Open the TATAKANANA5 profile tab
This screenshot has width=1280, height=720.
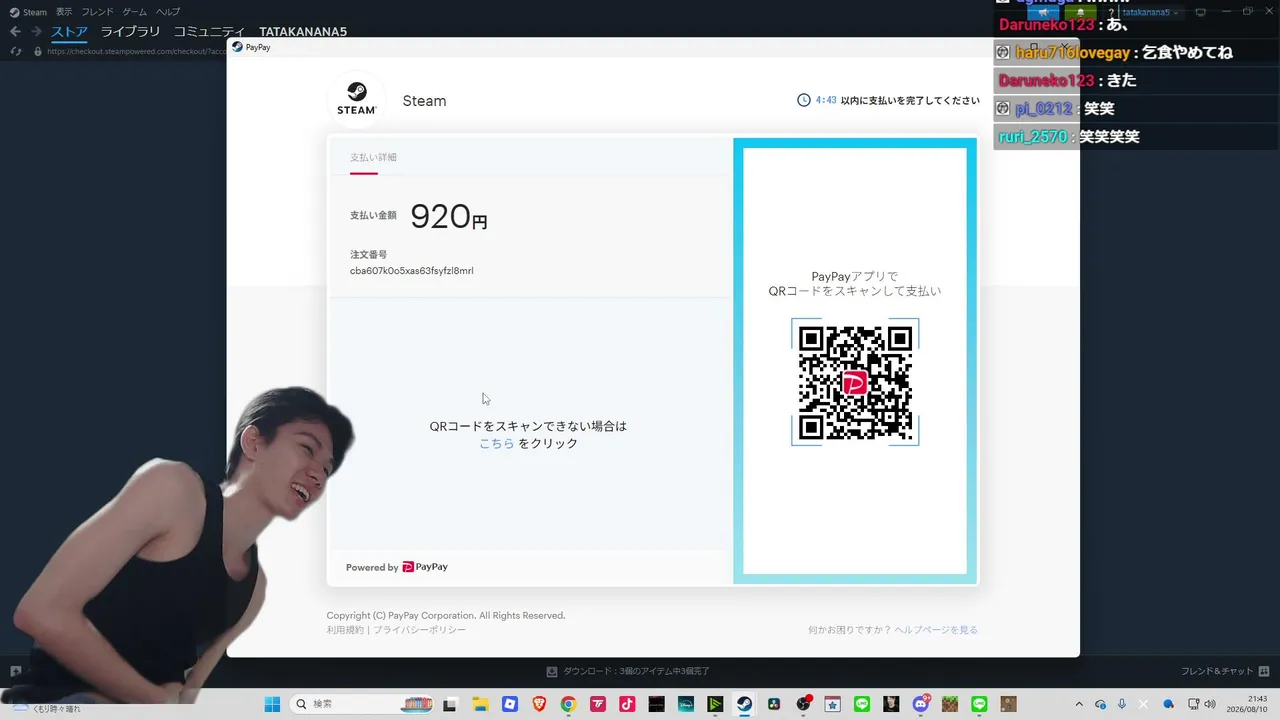(303, 32)
